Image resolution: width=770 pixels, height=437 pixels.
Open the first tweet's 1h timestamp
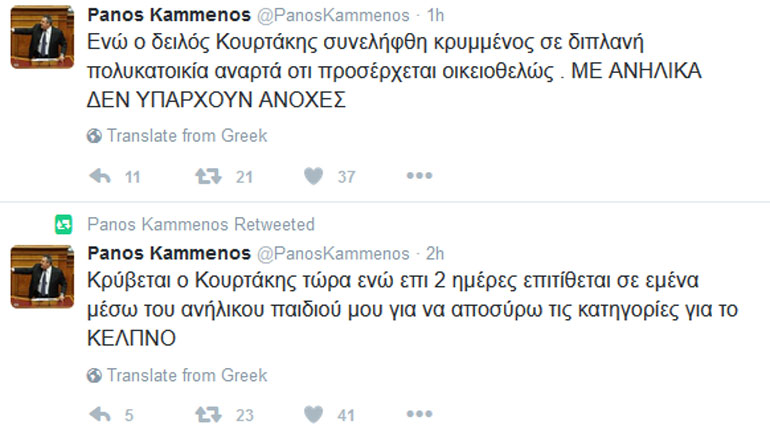[x=436, y=16]
